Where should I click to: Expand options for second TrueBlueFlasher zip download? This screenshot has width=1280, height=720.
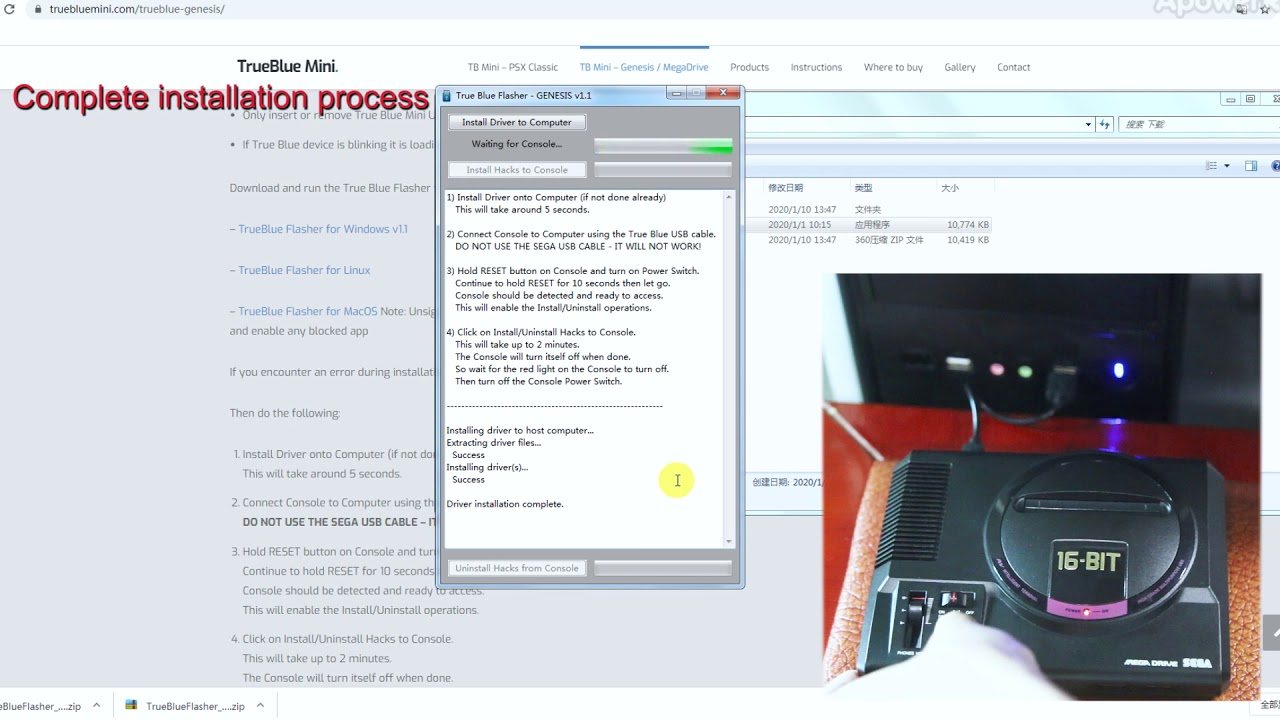(x=260, y=705)
